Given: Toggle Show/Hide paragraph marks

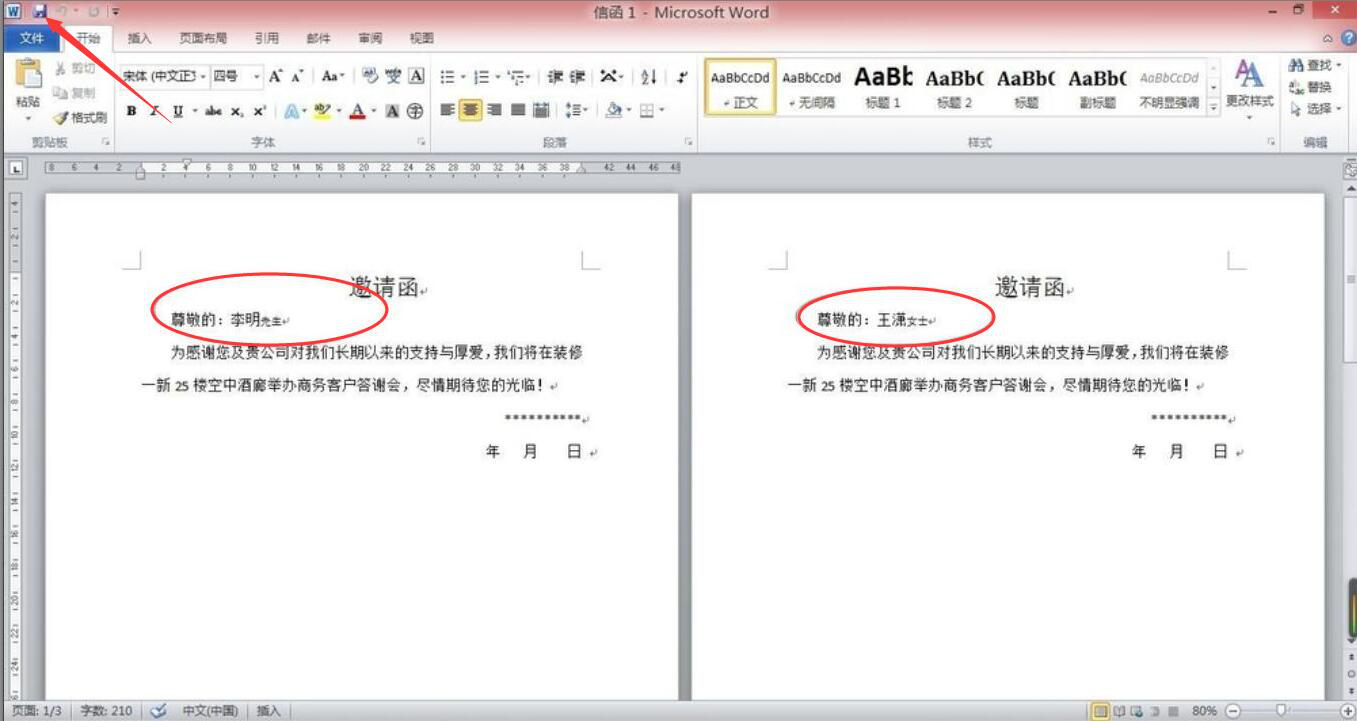Looking at the screenshot, I should tap(682, 76).
